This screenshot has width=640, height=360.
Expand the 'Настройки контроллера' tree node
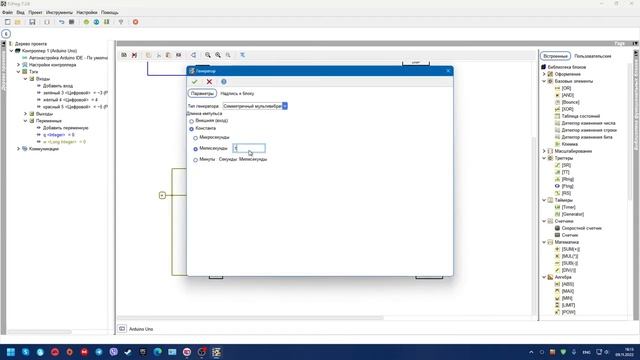click(18, 65)
